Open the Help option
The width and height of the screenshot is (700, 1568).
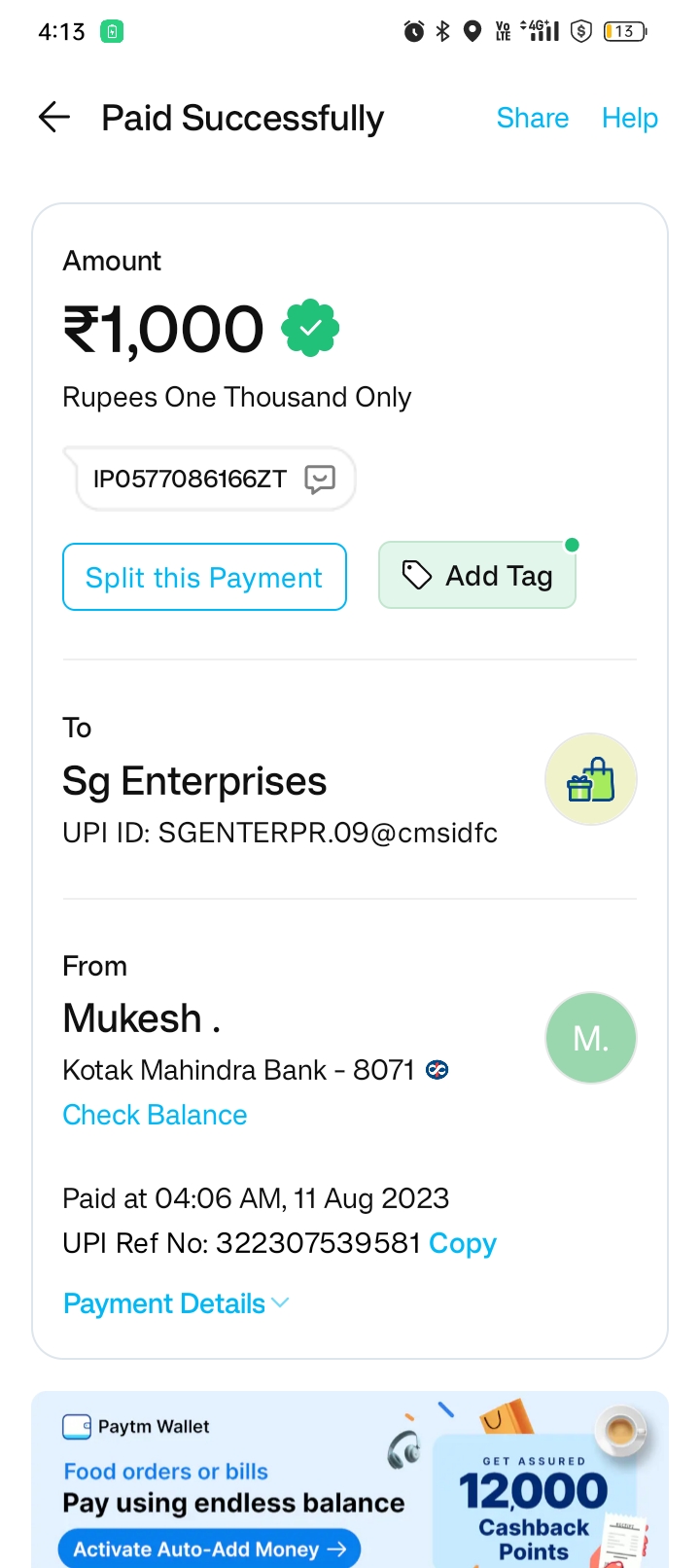pos(629,118)
